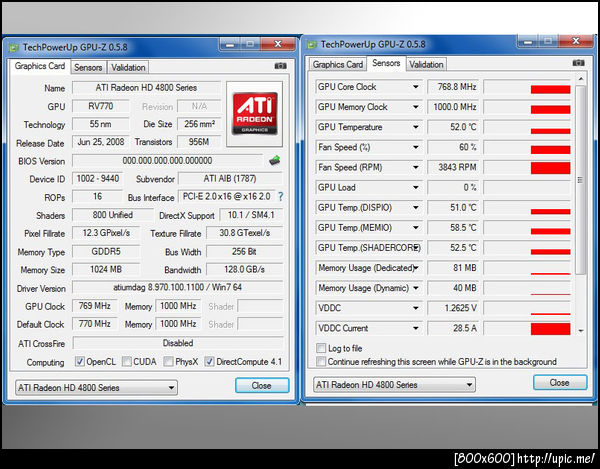The width and height of the screenshot is (600, 469).
Task: Switch to Validation tab in left window
Action: click(128, 67)
